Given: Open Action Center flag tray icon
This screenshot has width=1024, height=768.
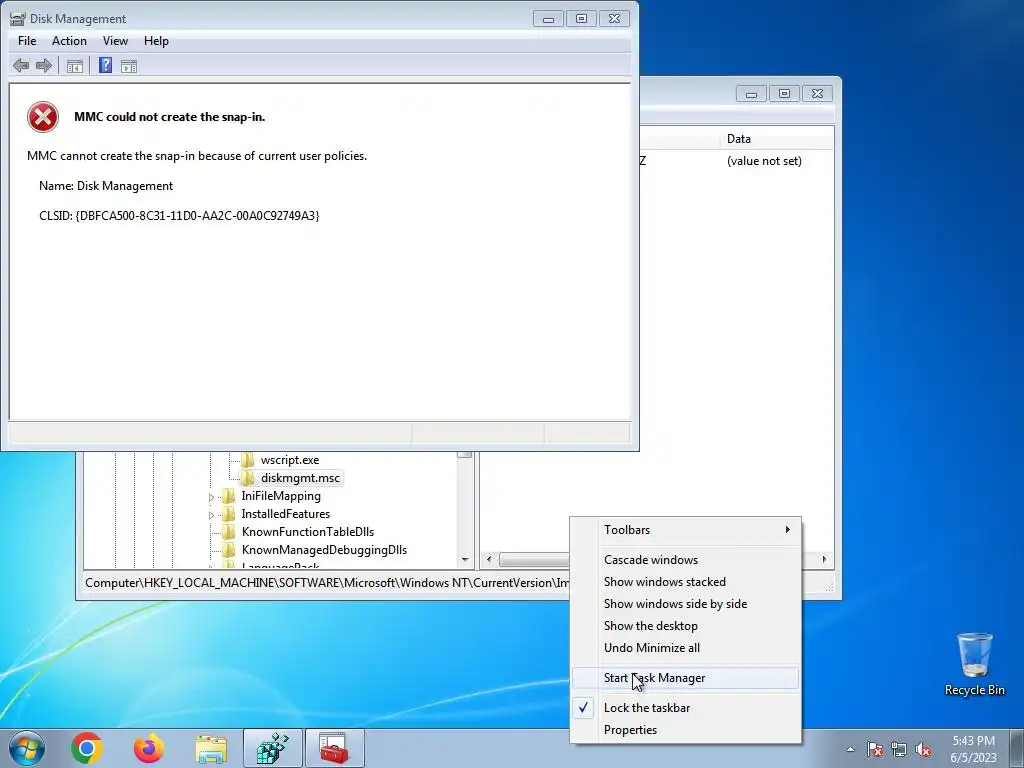Looking at the screenshot, I should [x=875, y=749].
